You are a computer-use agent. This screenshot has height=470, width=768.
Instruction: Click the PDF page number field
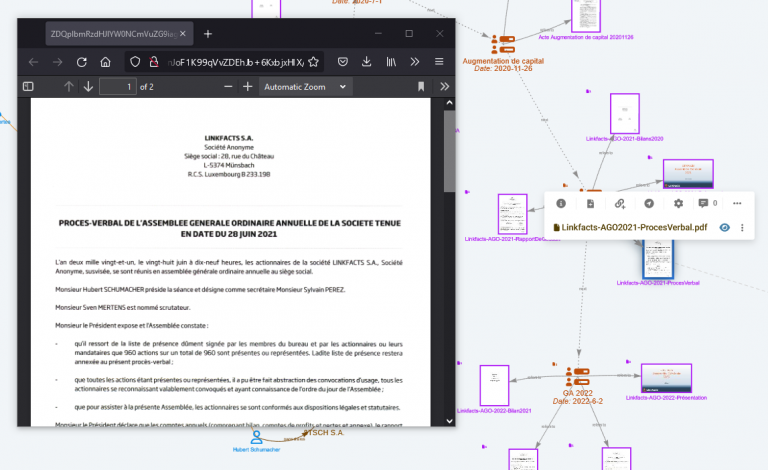click(x=118, y=87)
